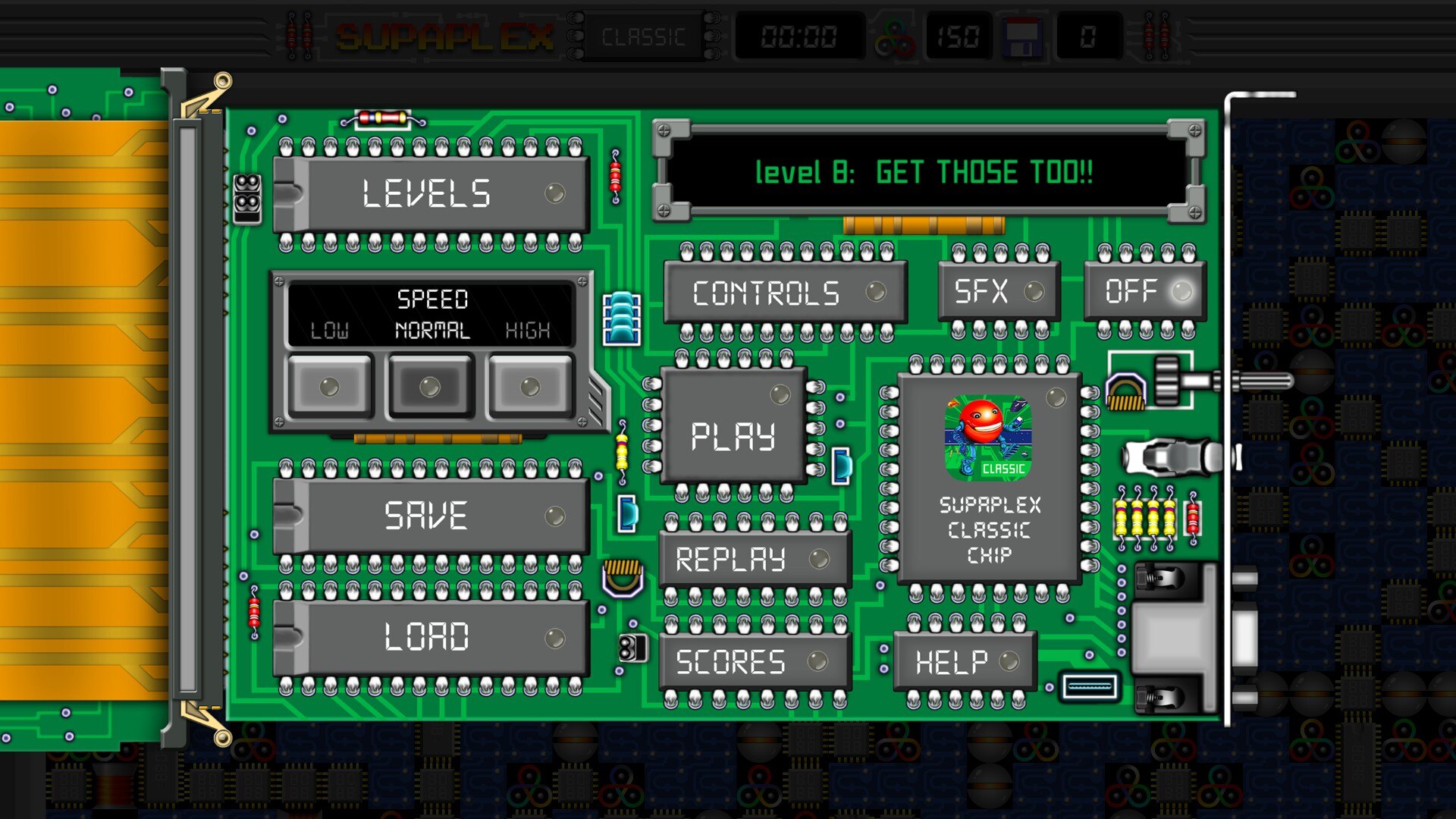Select the HIGH speed push button
The image size is (1456, 819).
[x=530, y=387]
